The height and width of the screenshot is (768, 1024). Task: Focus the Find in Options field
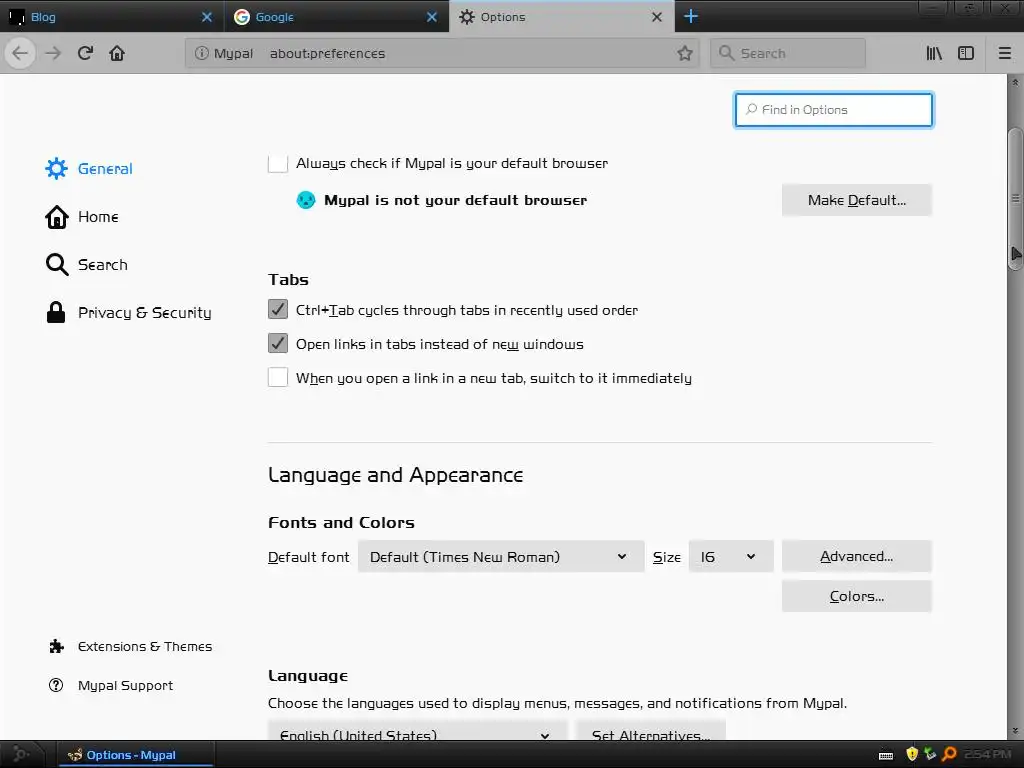tap(833, 110)
